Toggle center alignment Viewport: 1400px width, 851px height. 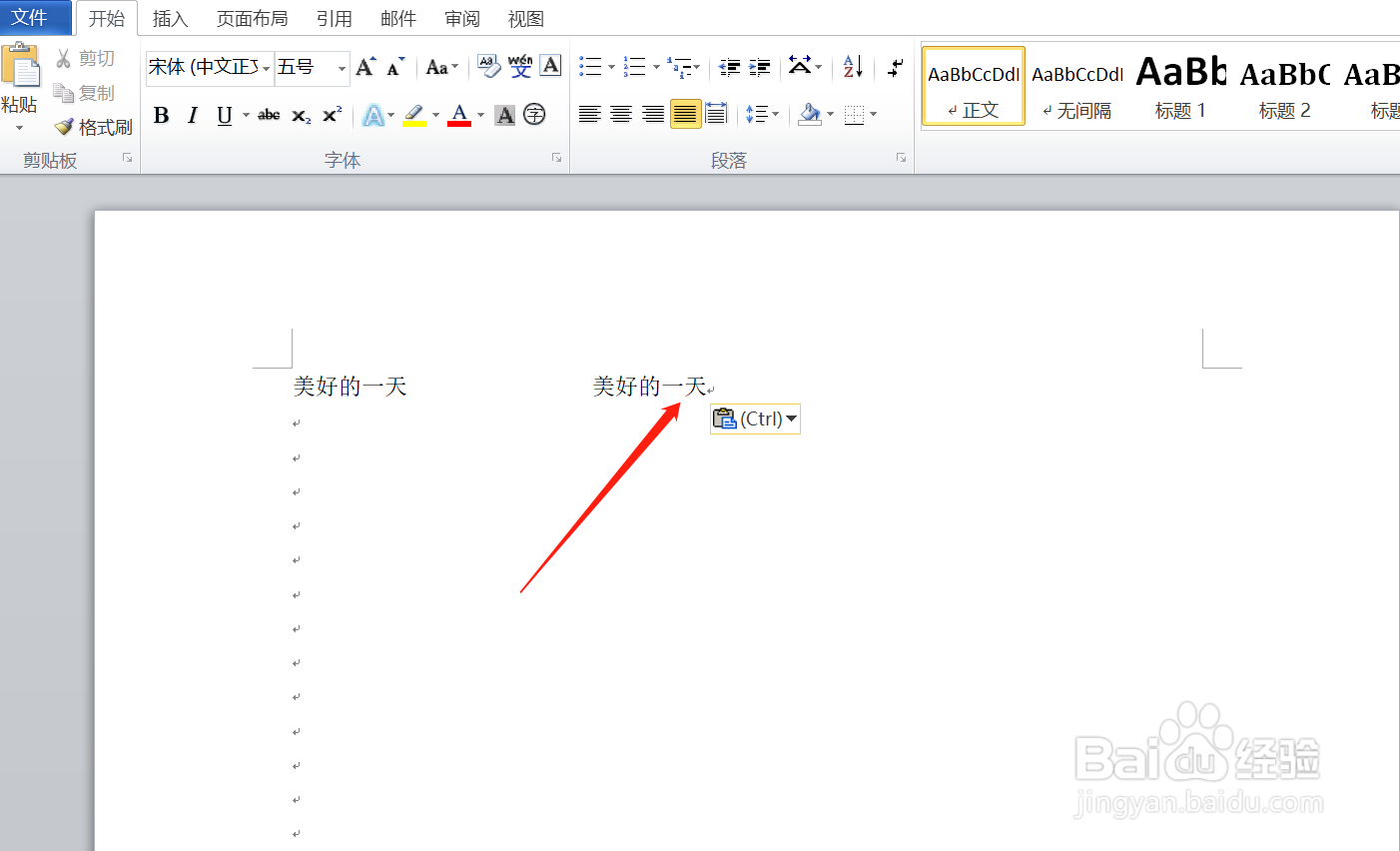click(x=621, y=114)
